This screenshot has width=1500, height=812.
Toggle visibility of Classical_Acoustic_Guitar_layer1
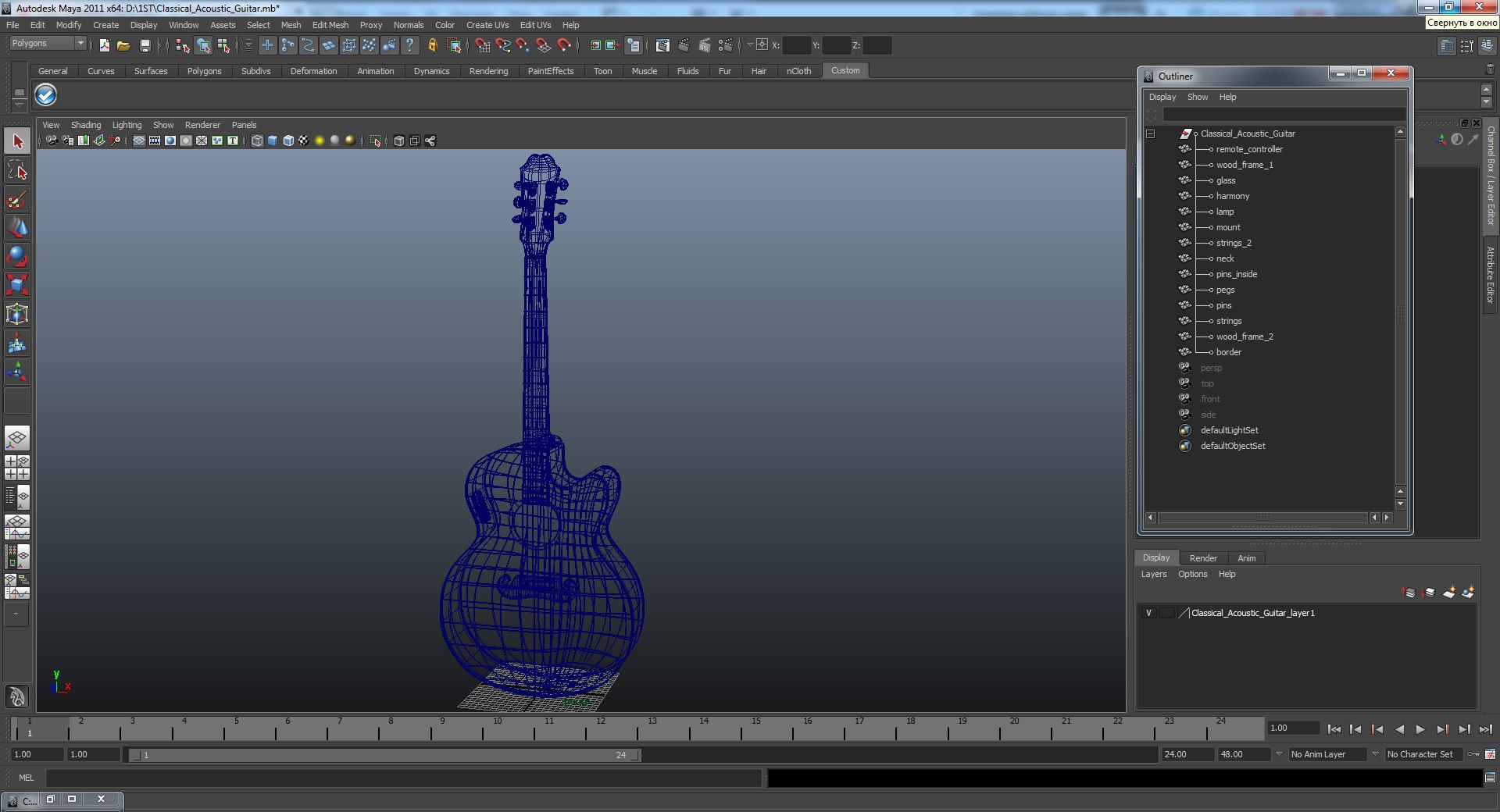[x=1148, y=613]
